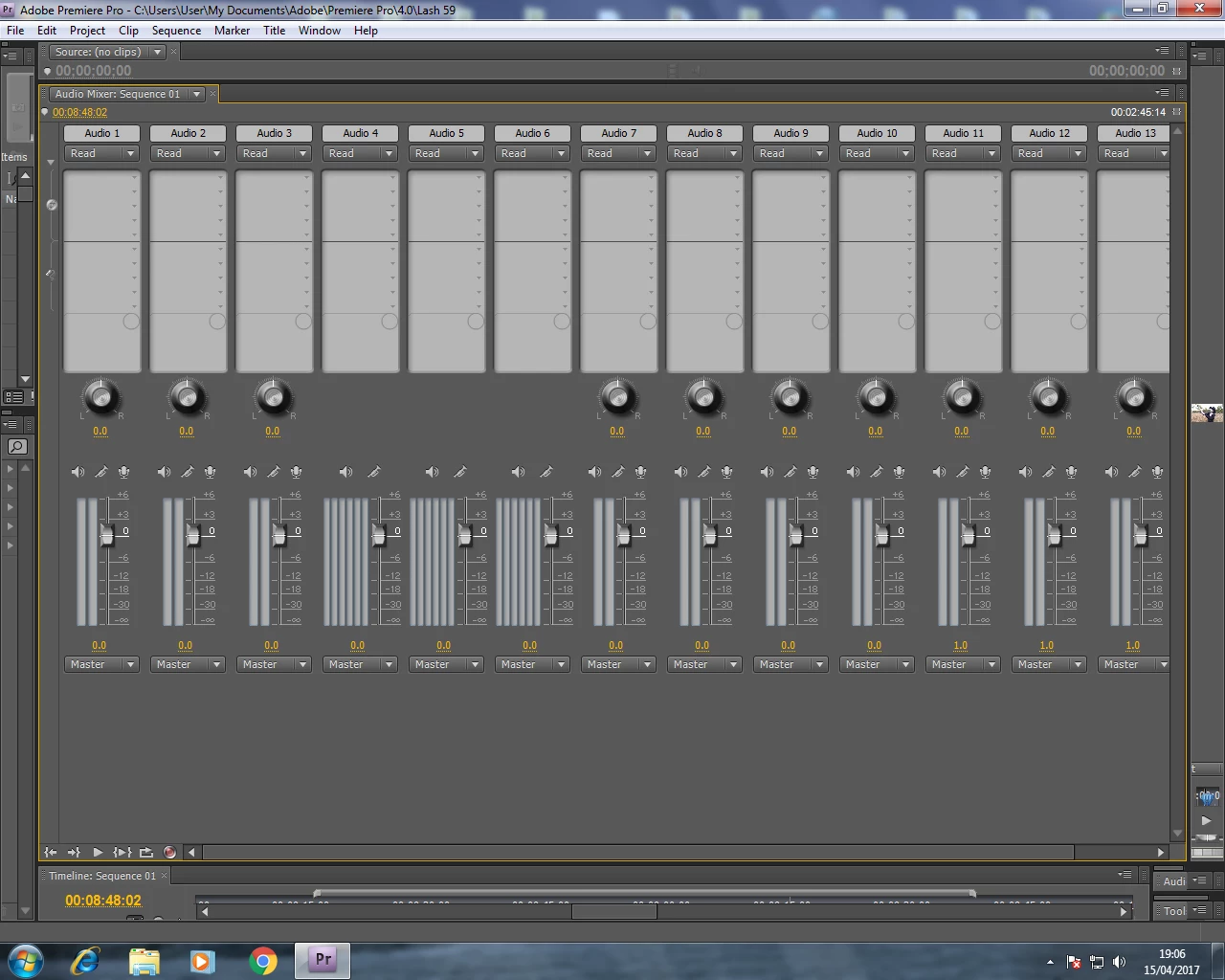Click the mixer timecode 00:08:48:02

coord(79,112)
